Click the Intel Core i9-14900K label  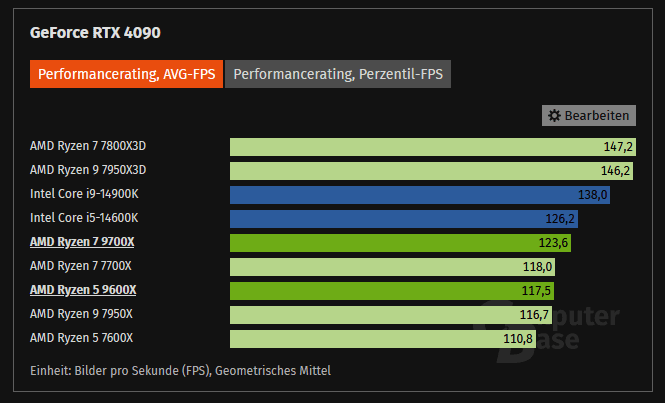[83, 194]
